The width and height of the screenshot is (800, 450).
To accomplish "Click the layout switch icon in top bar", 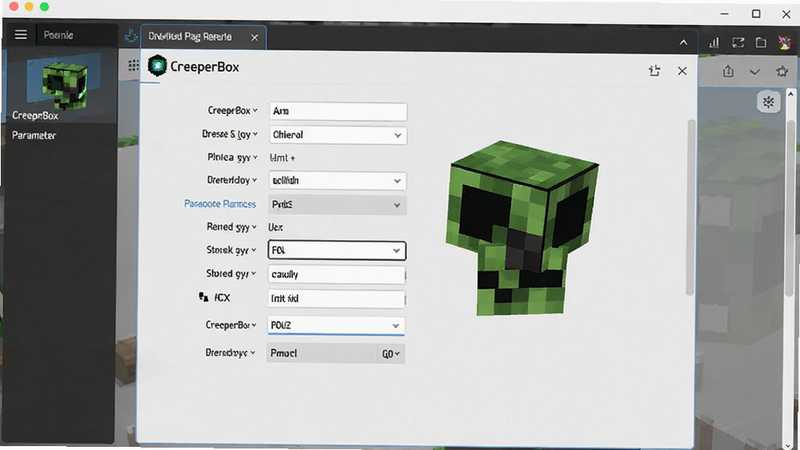I will (738, 43).
